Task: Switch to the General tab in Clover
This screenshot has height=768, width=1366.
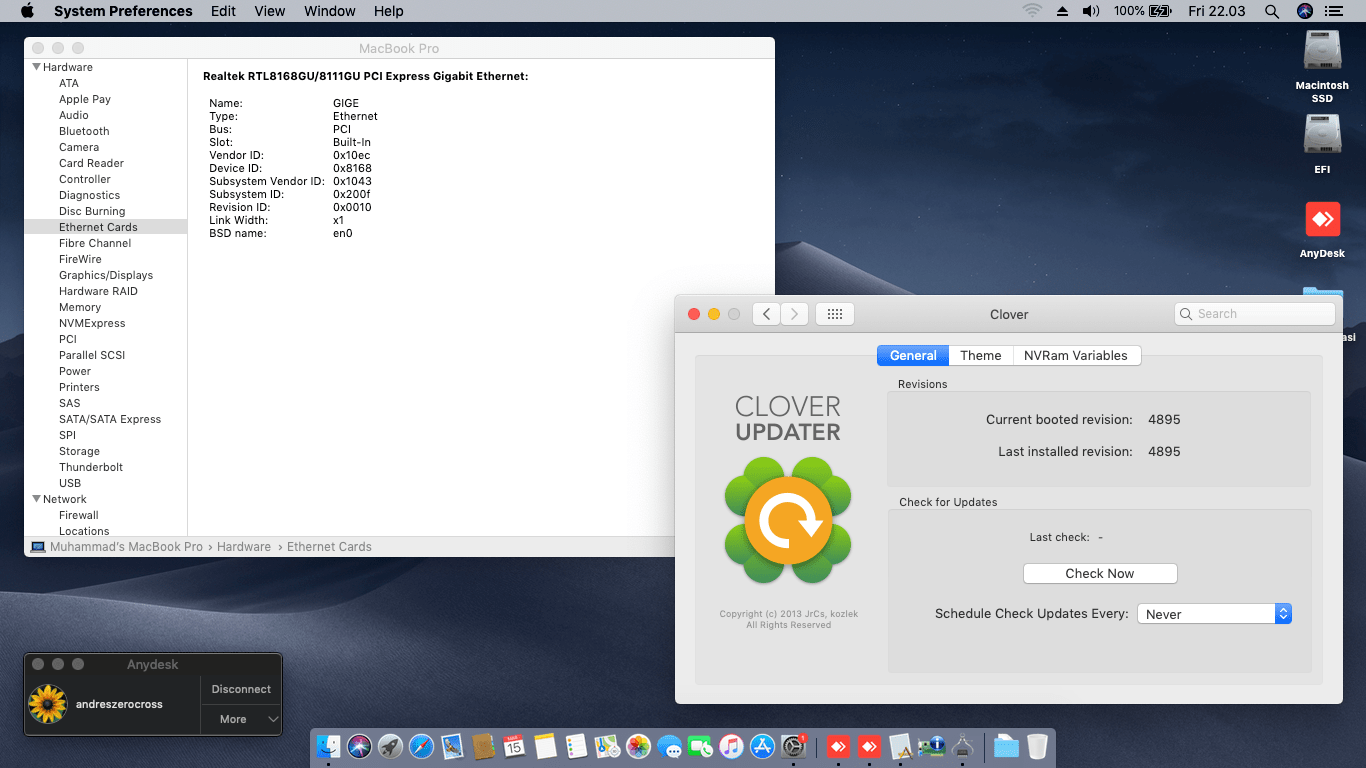Action: [913, 355]
